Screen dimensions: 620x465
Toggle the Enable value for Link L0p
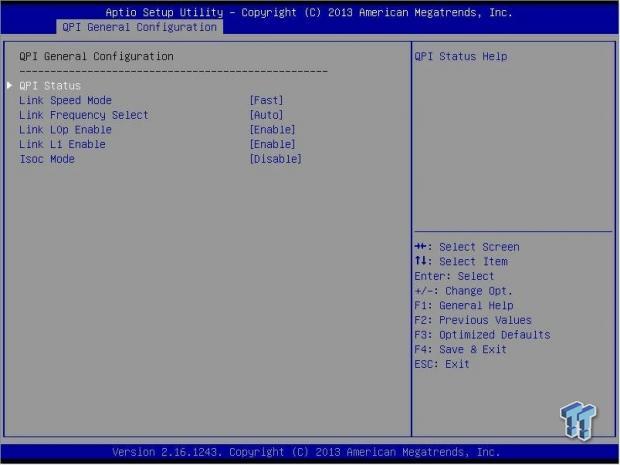(x=272, y=130)
